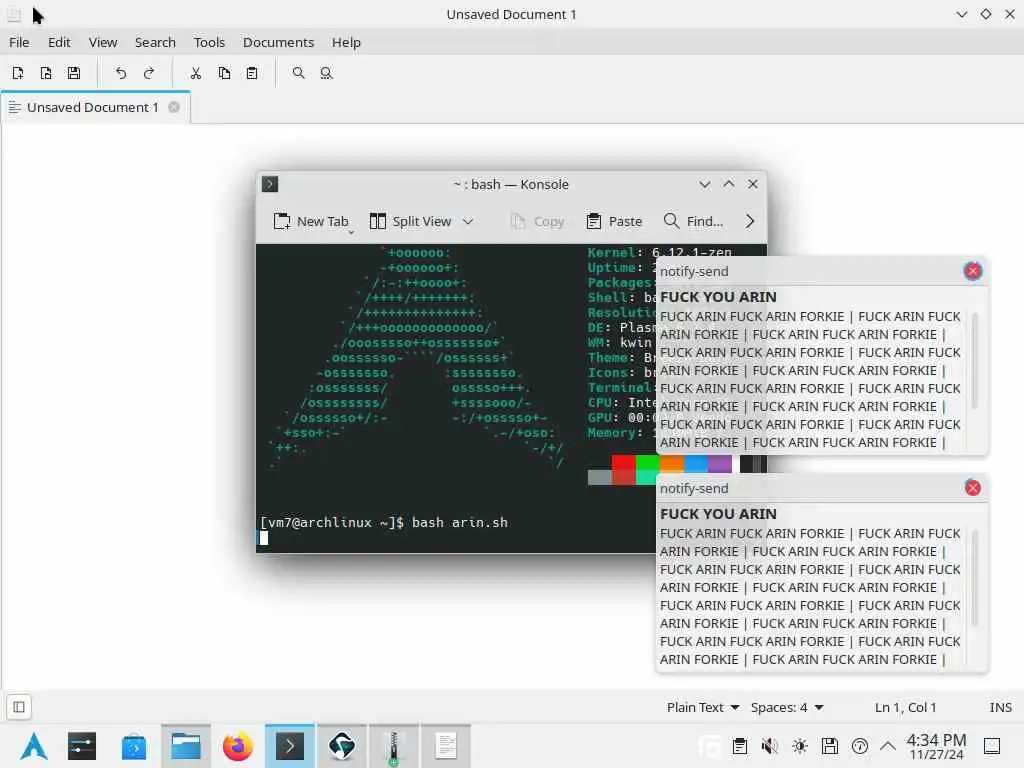Click Paste in Konsole toolbar
The image size is (1024, 768).
pos(615,221)
